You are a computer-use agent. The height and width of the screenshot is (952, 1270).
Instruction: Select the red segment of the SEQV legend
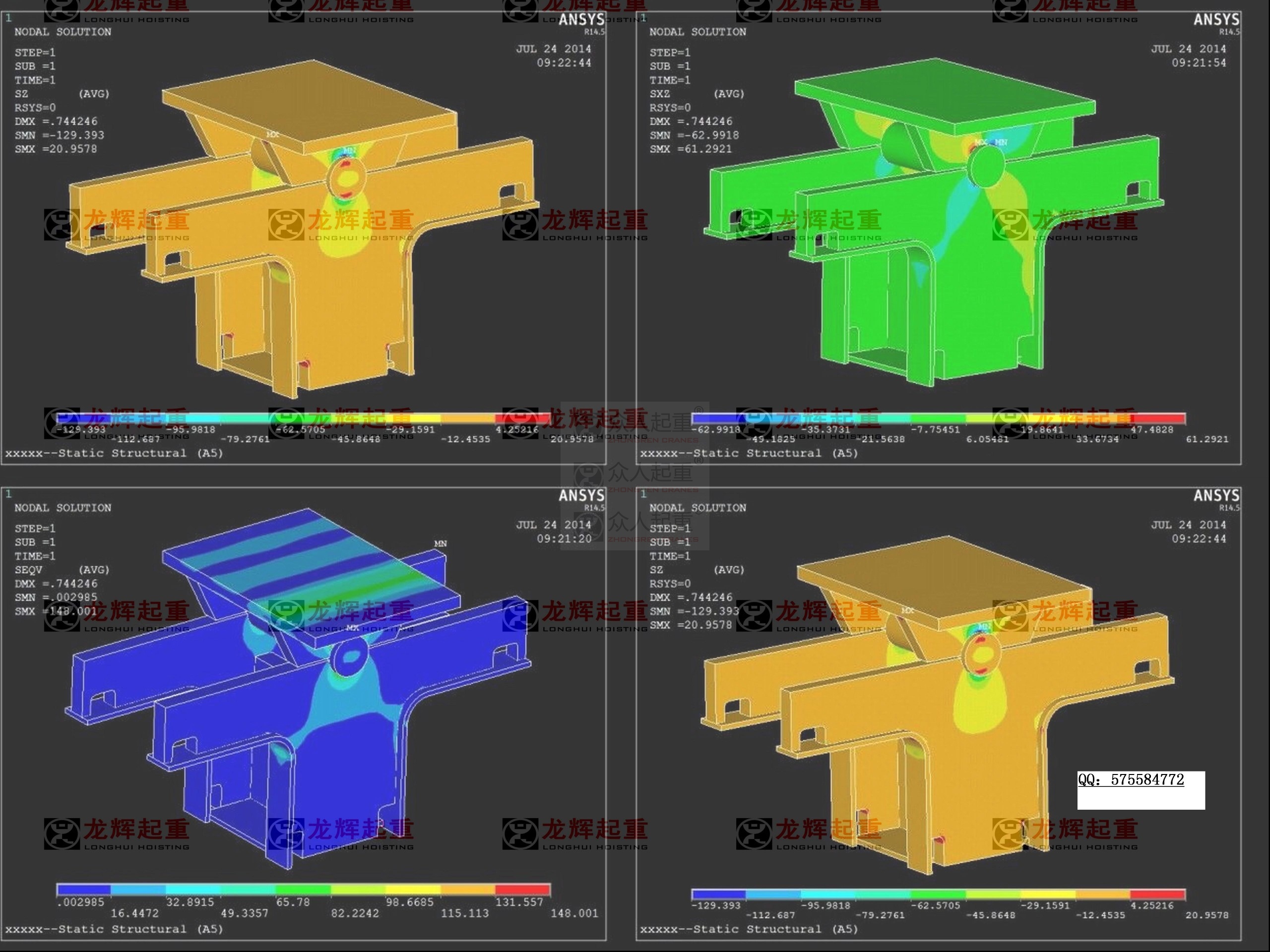[x=522, y=890]
